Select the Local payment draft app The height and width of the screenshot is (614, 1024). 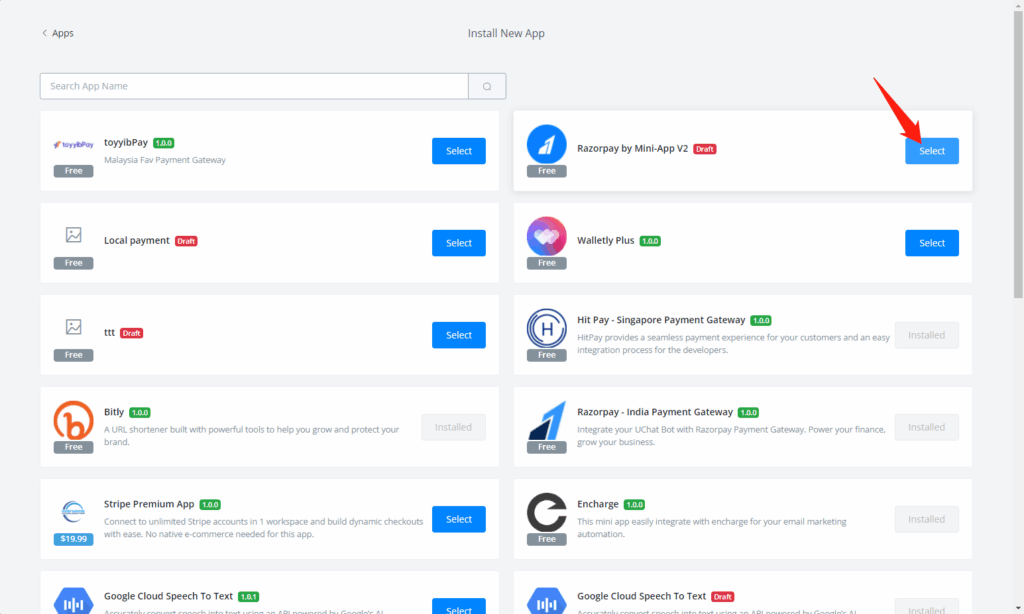[459, 243]
